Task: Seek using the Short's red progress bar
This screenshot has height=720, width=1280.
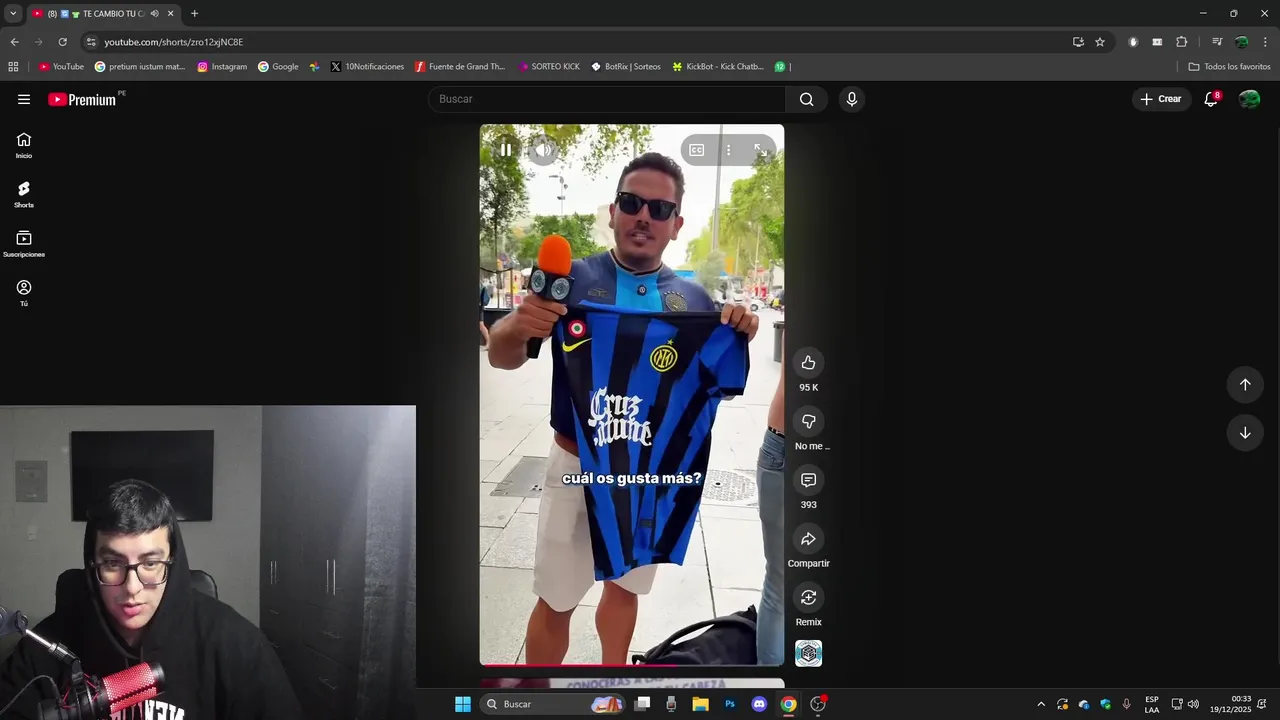Action: [632, 665]
